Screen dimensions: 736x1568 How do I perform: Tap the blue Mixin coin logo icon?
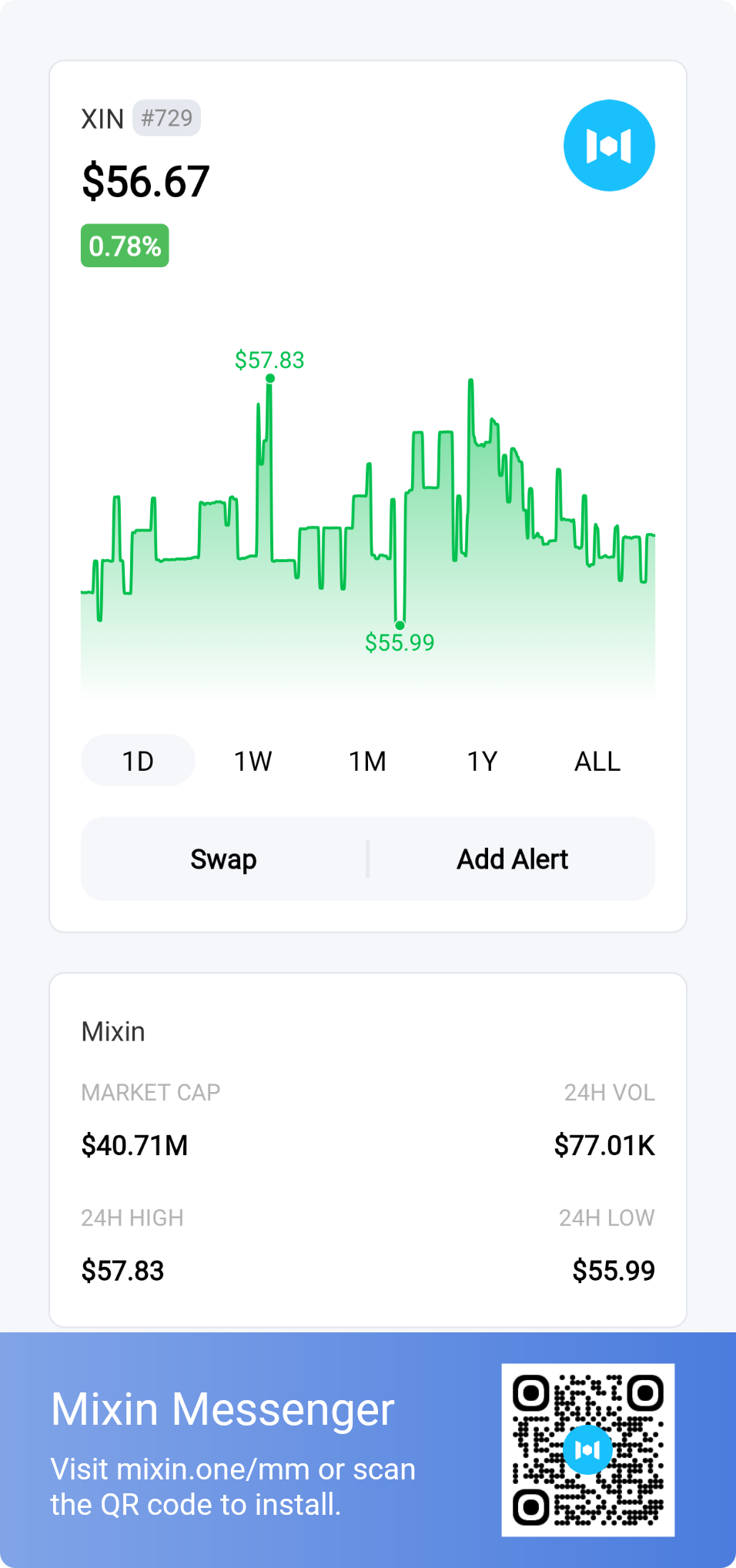[x=609, y=146]
